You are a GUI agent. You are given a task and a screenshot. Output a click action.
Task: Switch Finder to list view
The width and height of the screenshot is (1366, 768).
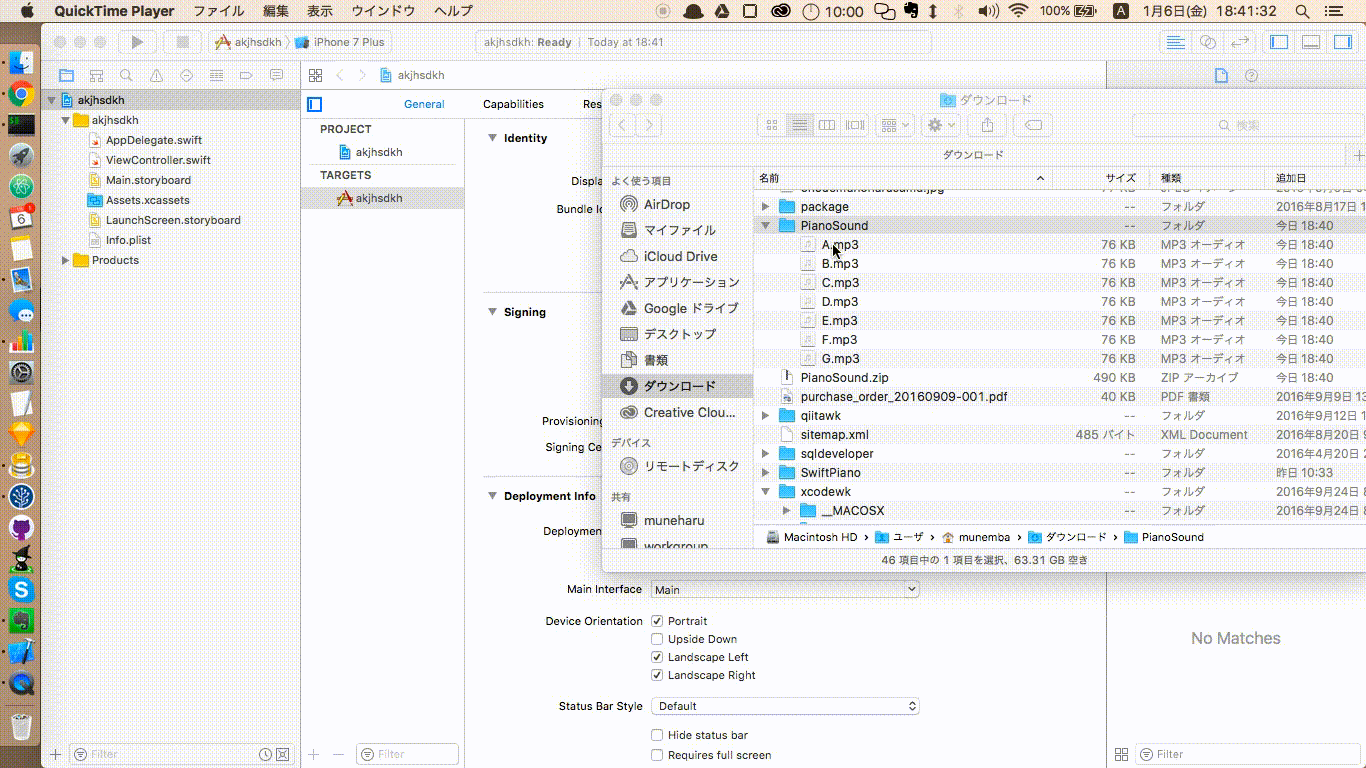(x=799, y=125)
